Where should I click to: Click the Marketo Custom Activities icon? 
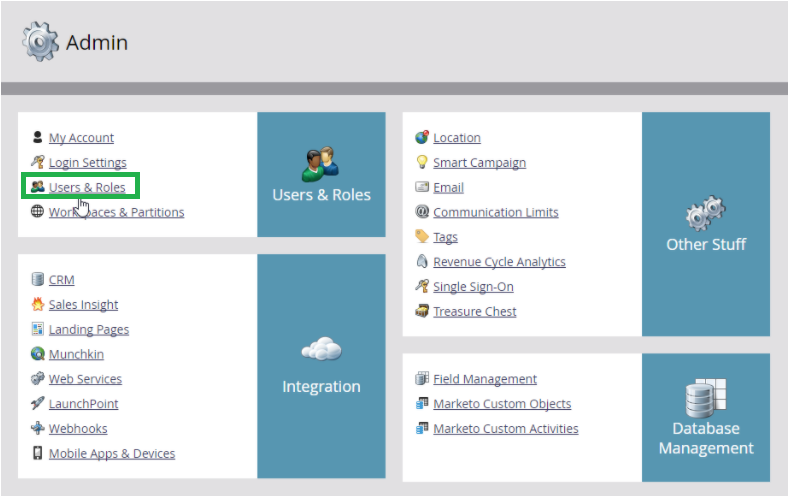click(422, 428)
